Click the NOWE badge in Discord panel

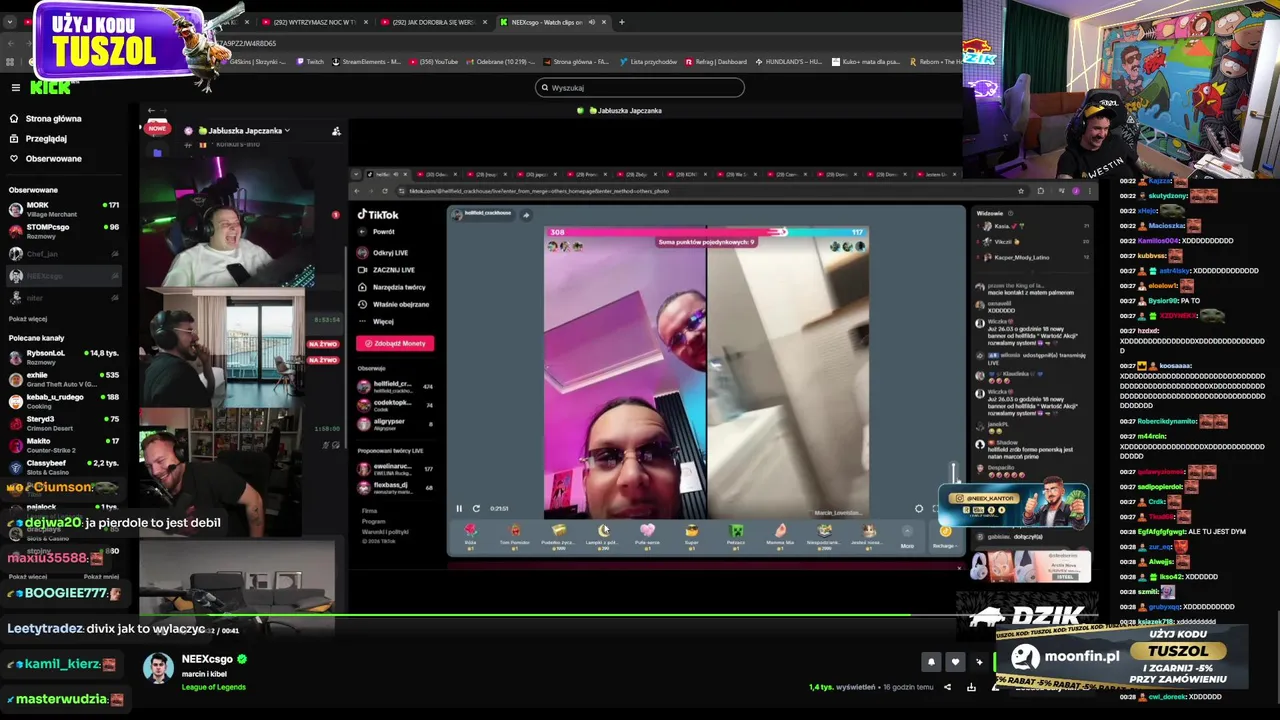click(157, 128)
